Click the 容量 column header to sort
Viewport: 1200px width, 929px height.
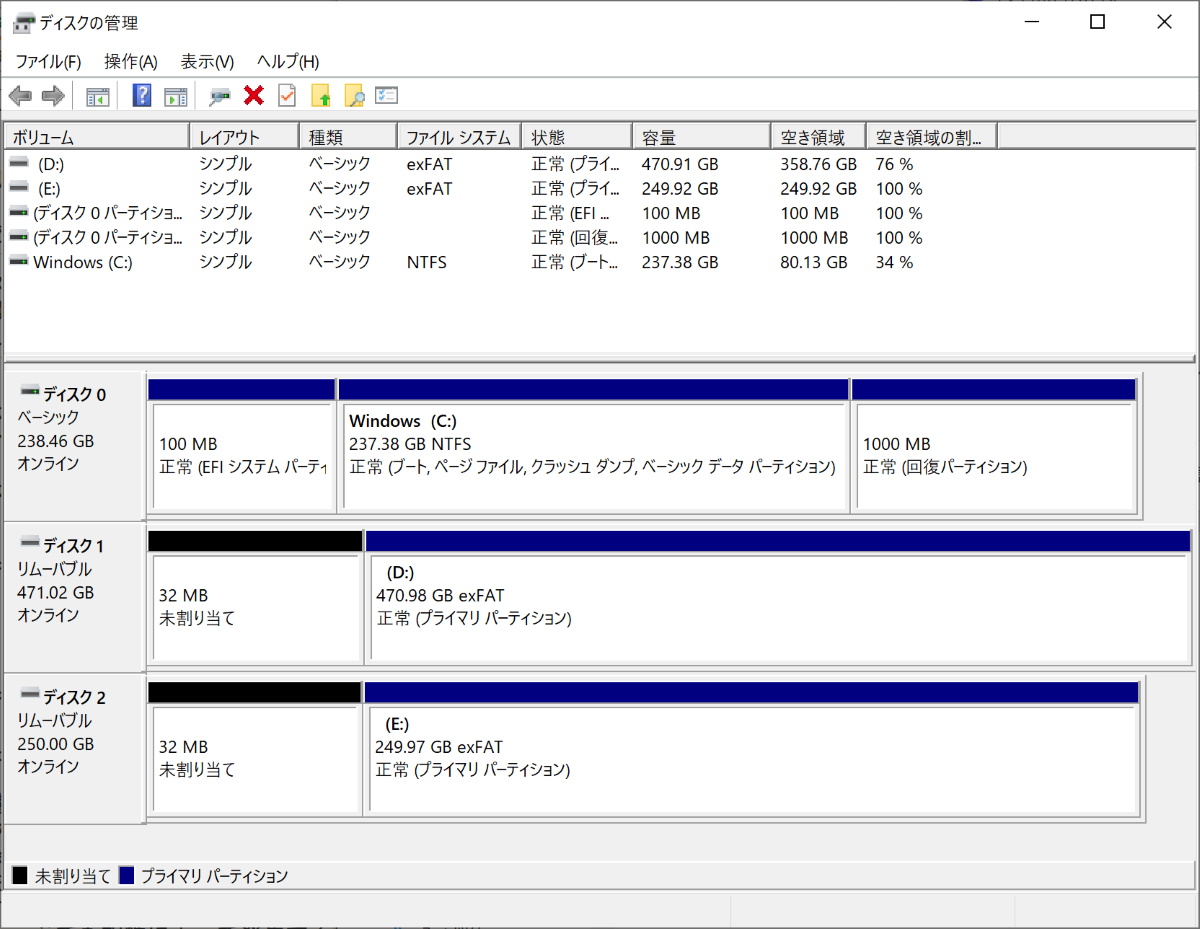click(700, 135)
